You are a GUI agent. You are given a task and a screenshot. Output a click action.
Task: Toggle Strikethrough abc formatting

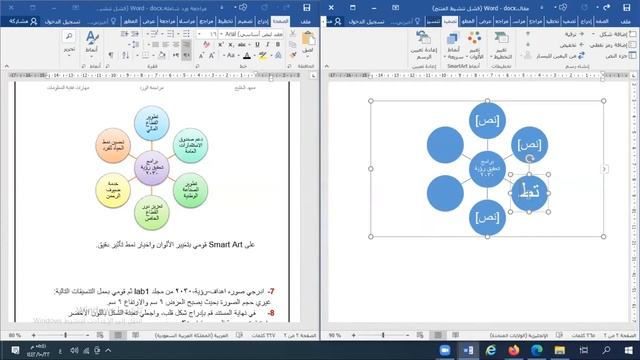[242, 44]
